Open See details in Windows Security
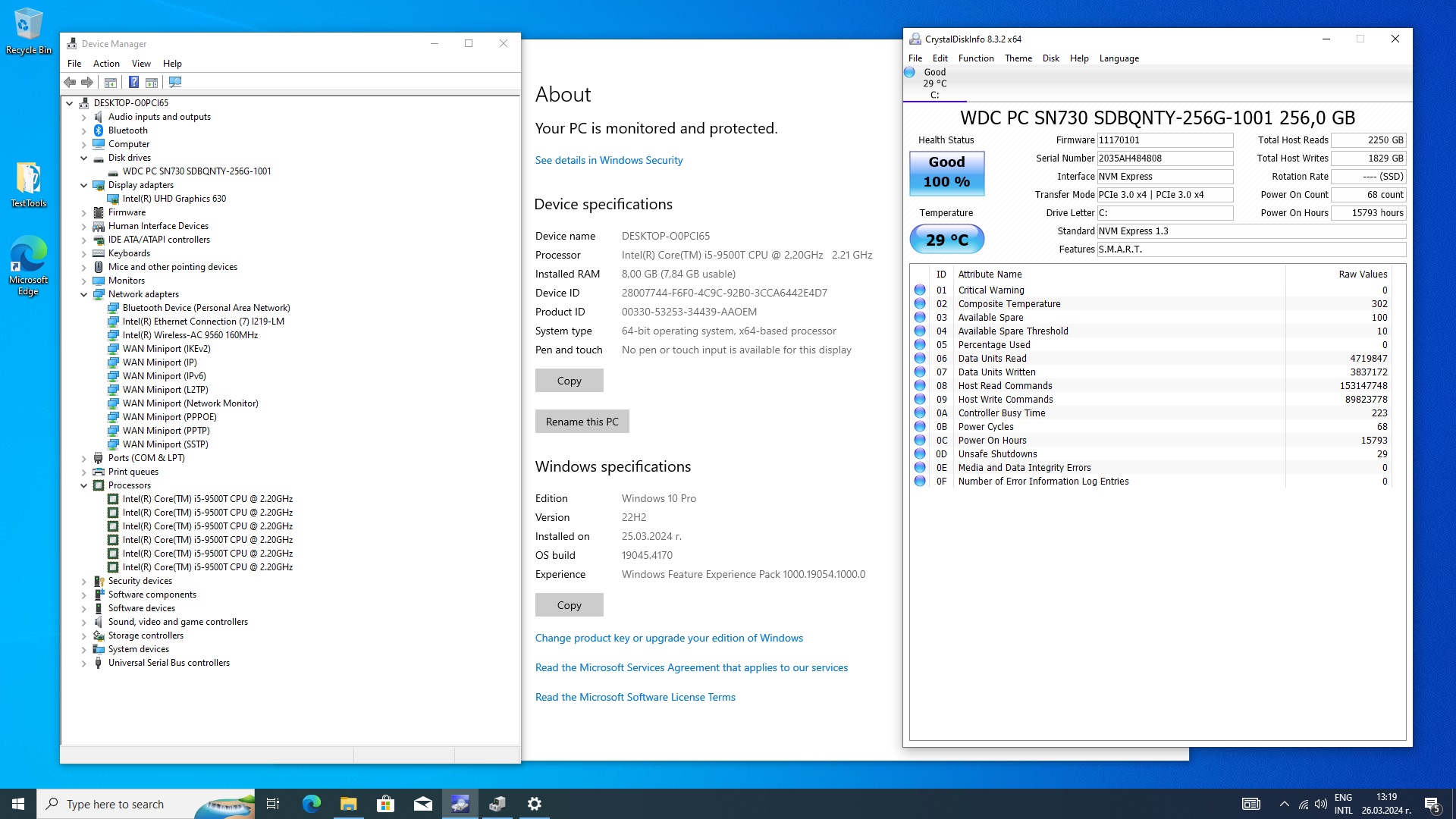 click(x=609, y=160)
